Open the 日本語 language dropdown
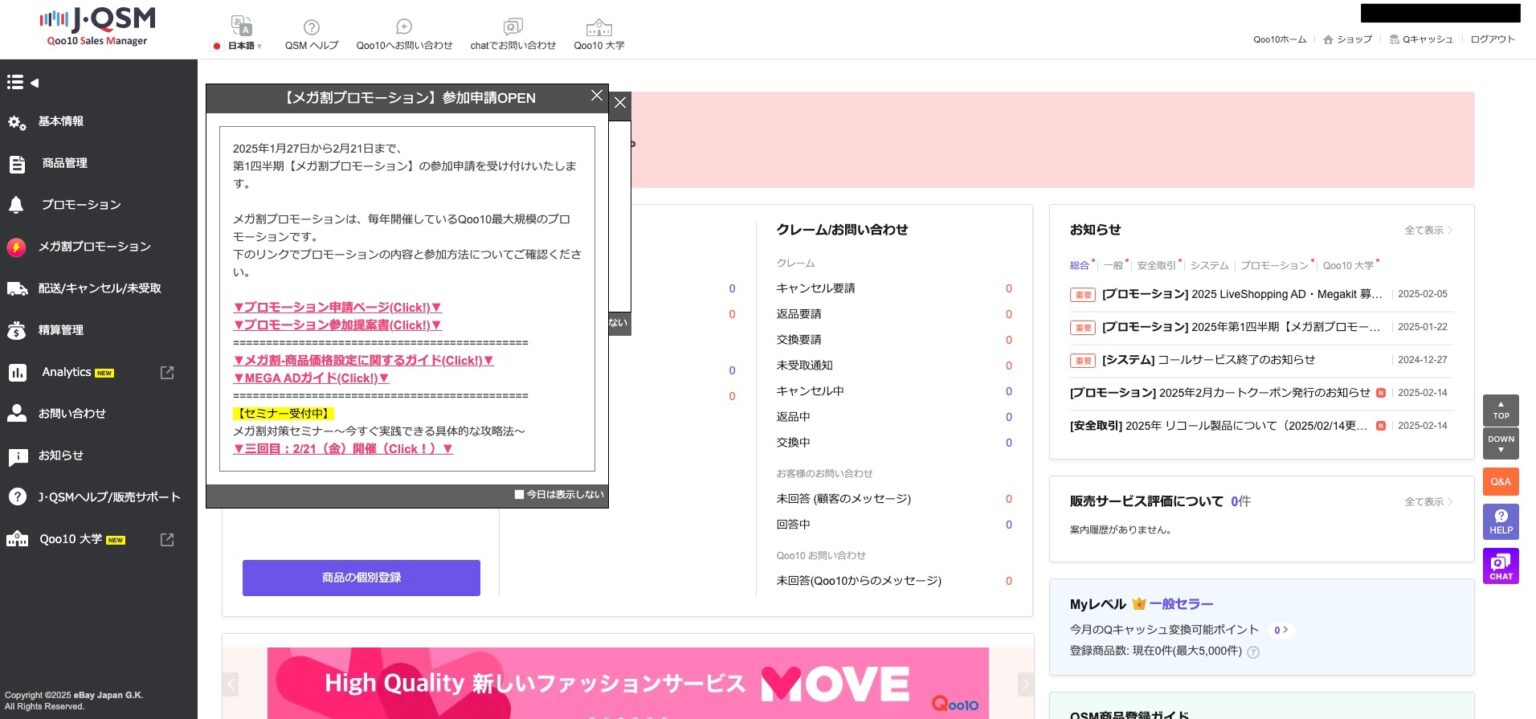This screenshot has height=719, width=1536. tap(241, 45)
